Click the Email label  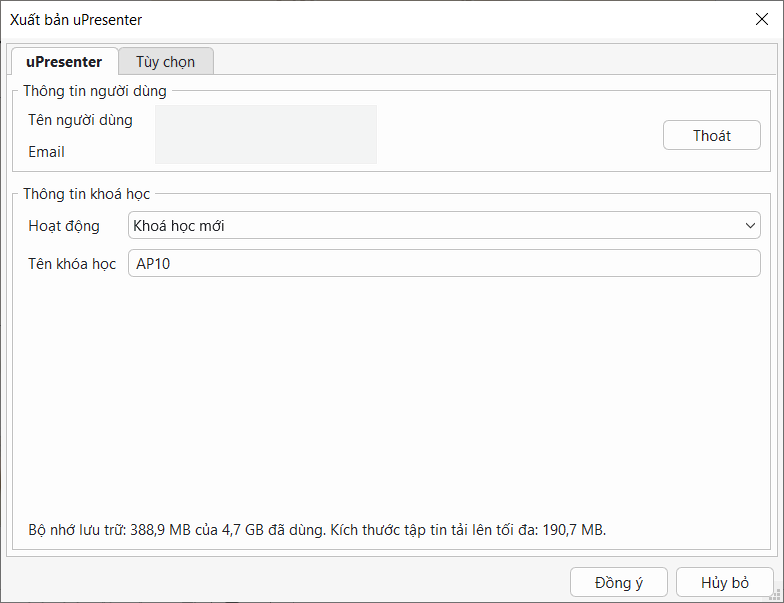tap(47, 152)
